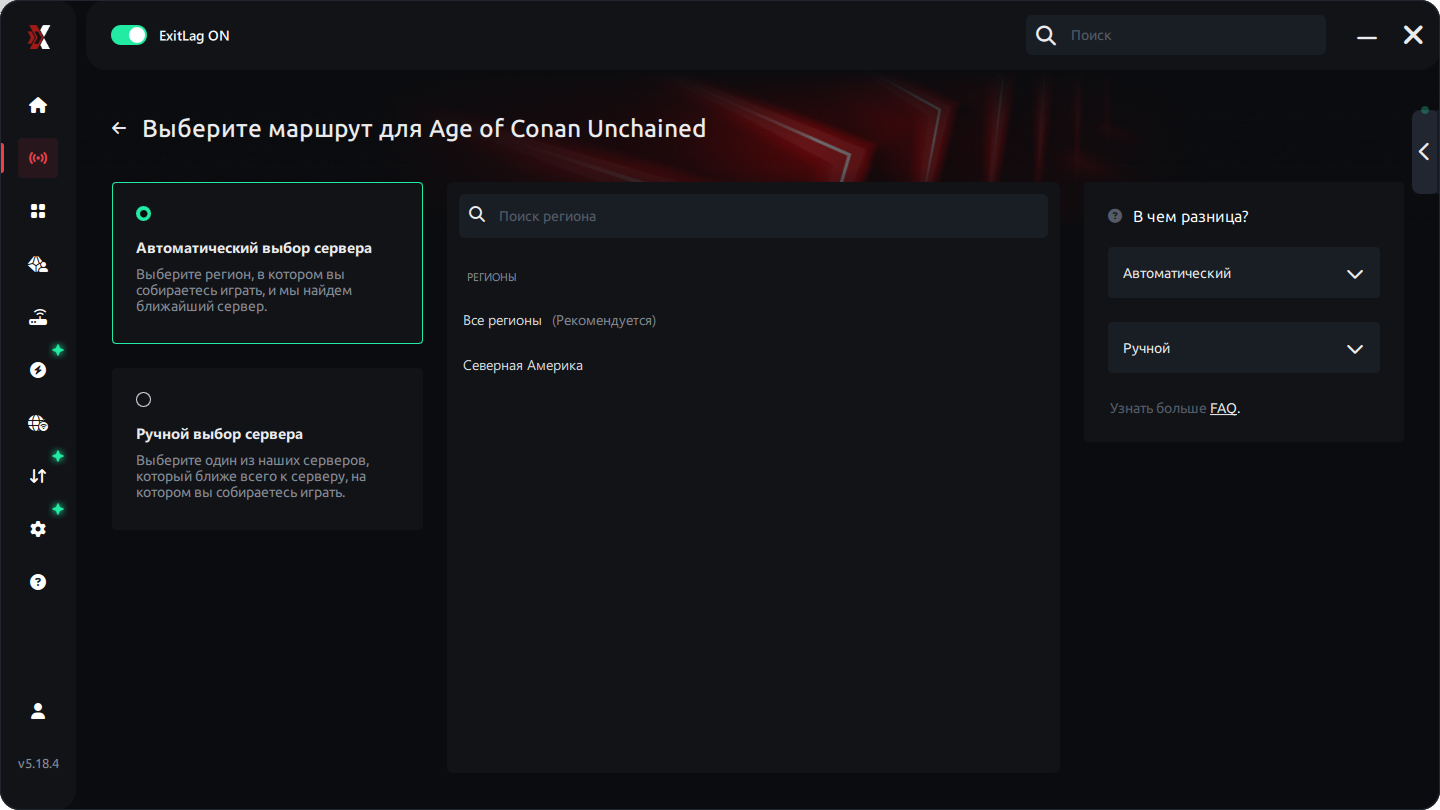Open the user account icon
The height and width of the screenshot is (810, 1440).
(38, 711)
